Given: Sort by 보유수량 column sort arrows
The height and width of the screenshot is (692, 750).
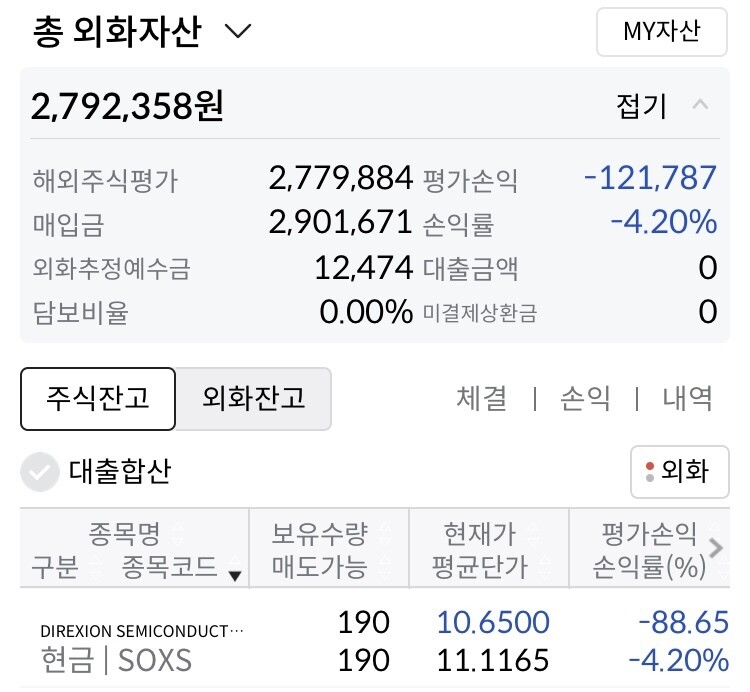Looking at the screenshot, I should (385, 533).
